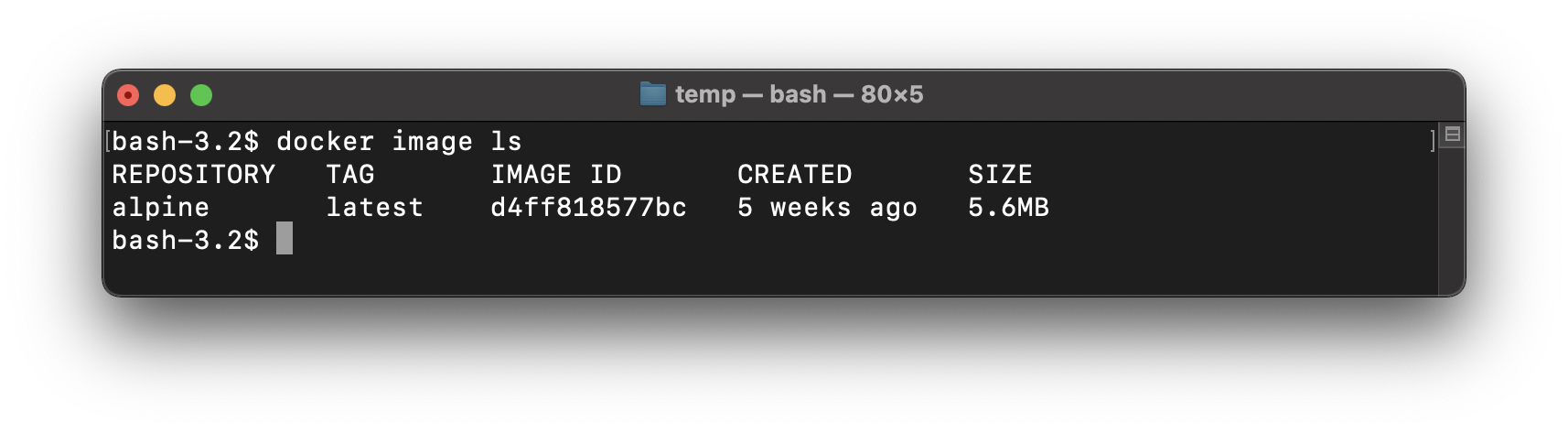Click the alpine repository name
1568x432 pixels.
pyautogui.click(x=160, y=208)
